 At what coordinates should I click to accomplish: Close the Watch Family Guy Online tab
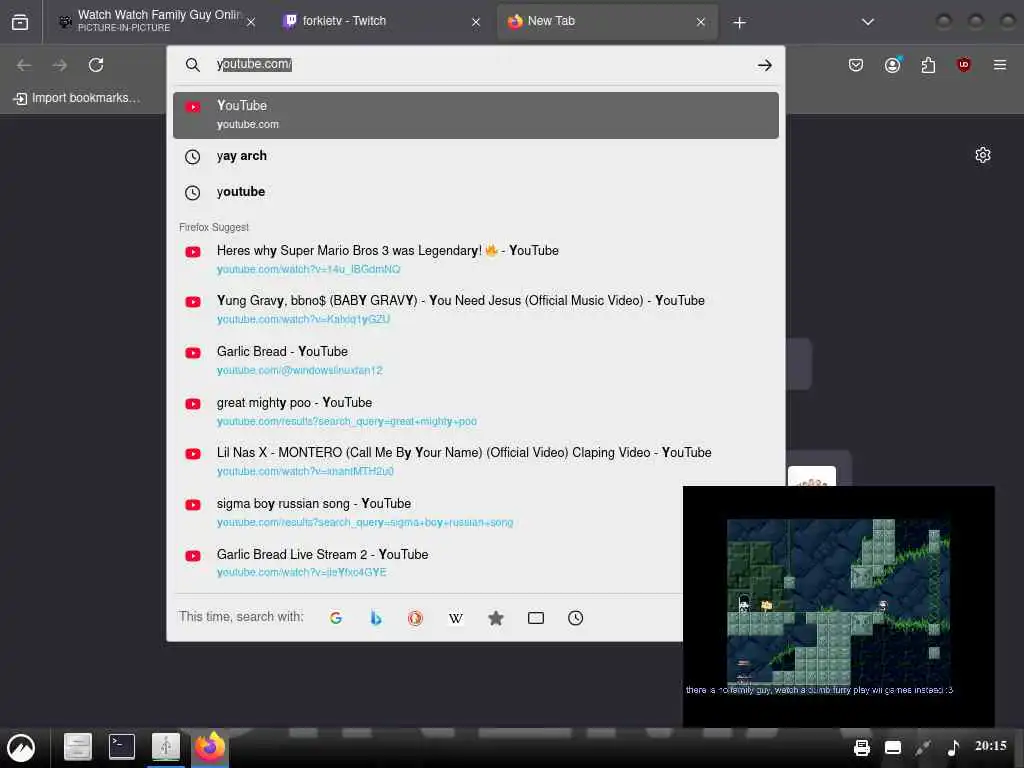pyautogui.click(x=251, y=22)
